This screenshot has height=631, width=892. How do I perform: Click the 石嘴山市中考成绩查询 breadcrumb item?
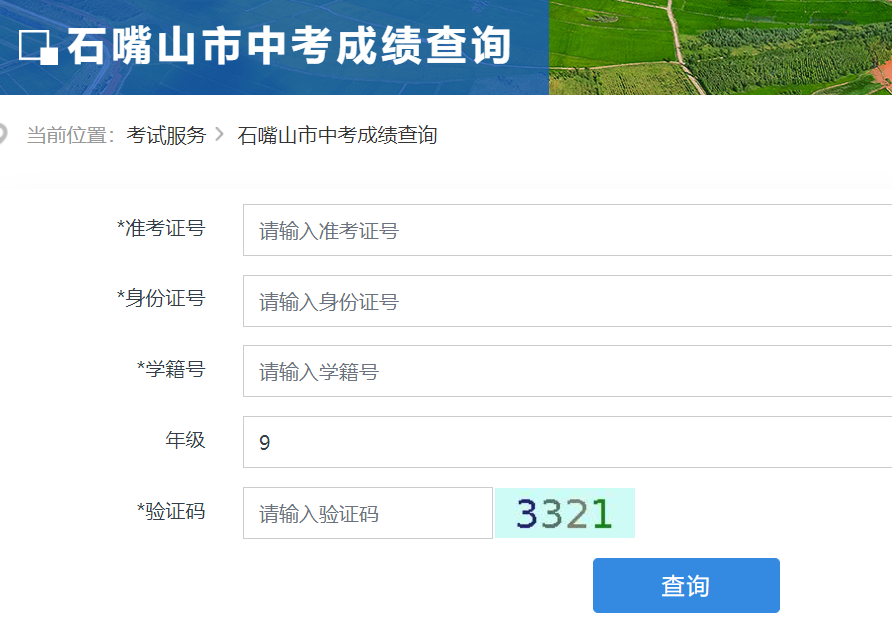(x=337, y=135)
